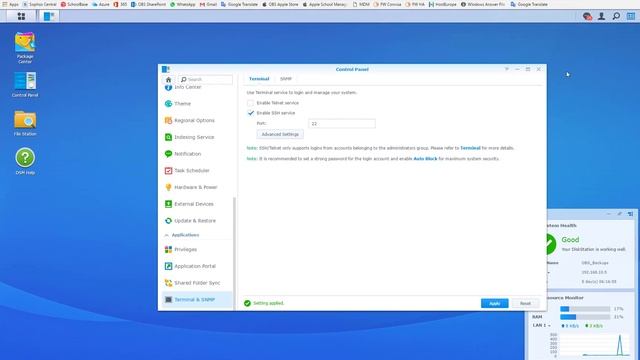Open the Apps bookmark in the browser bar
Image resolution: width=640 pixels, height=360 pixels.
(11, 4)
